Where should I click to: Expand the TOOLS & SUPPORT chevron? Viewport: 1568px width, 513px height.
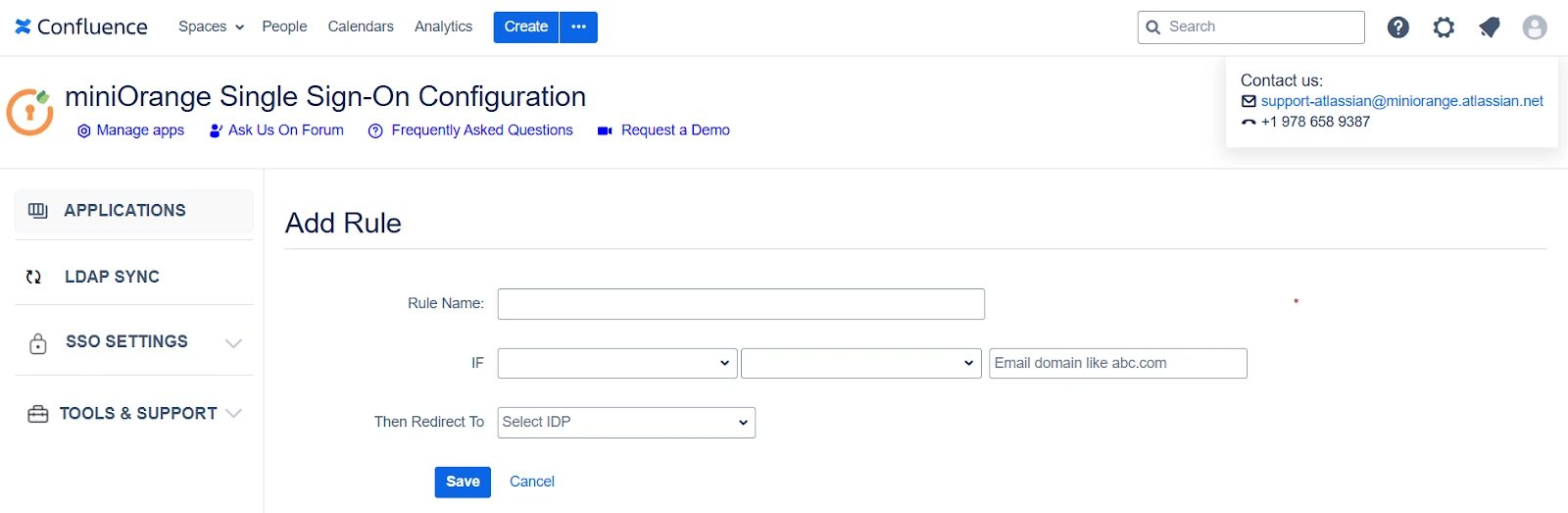coord(233,413)
